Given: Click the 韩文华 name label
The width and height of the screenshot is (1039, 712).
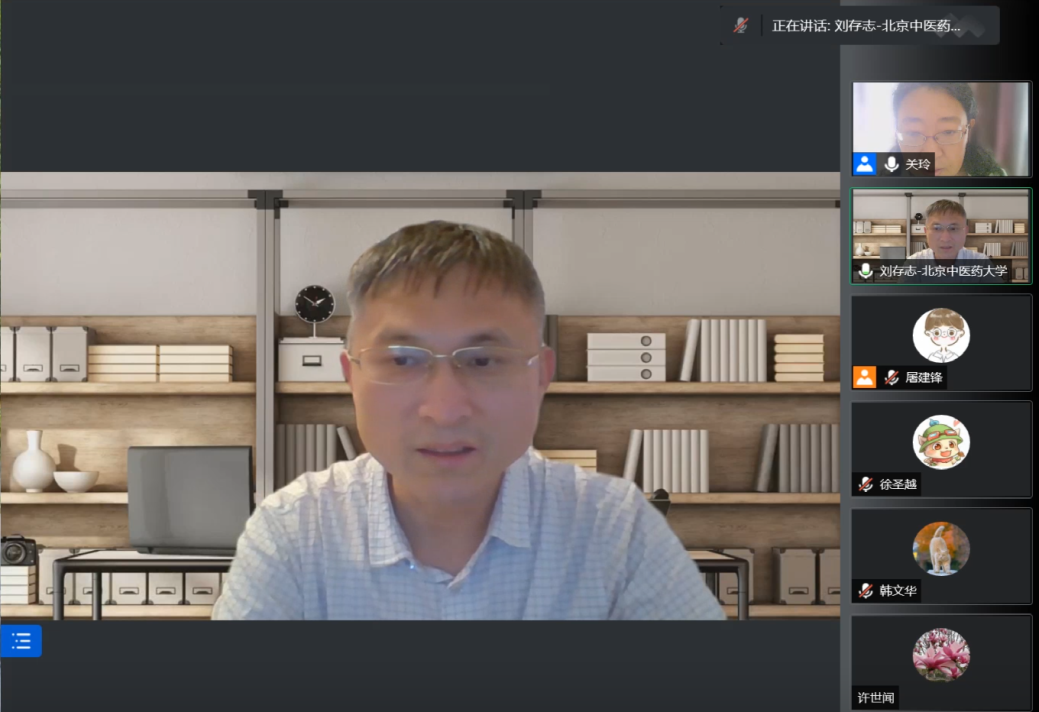Looking at the screenshot, I should [898, 590].
